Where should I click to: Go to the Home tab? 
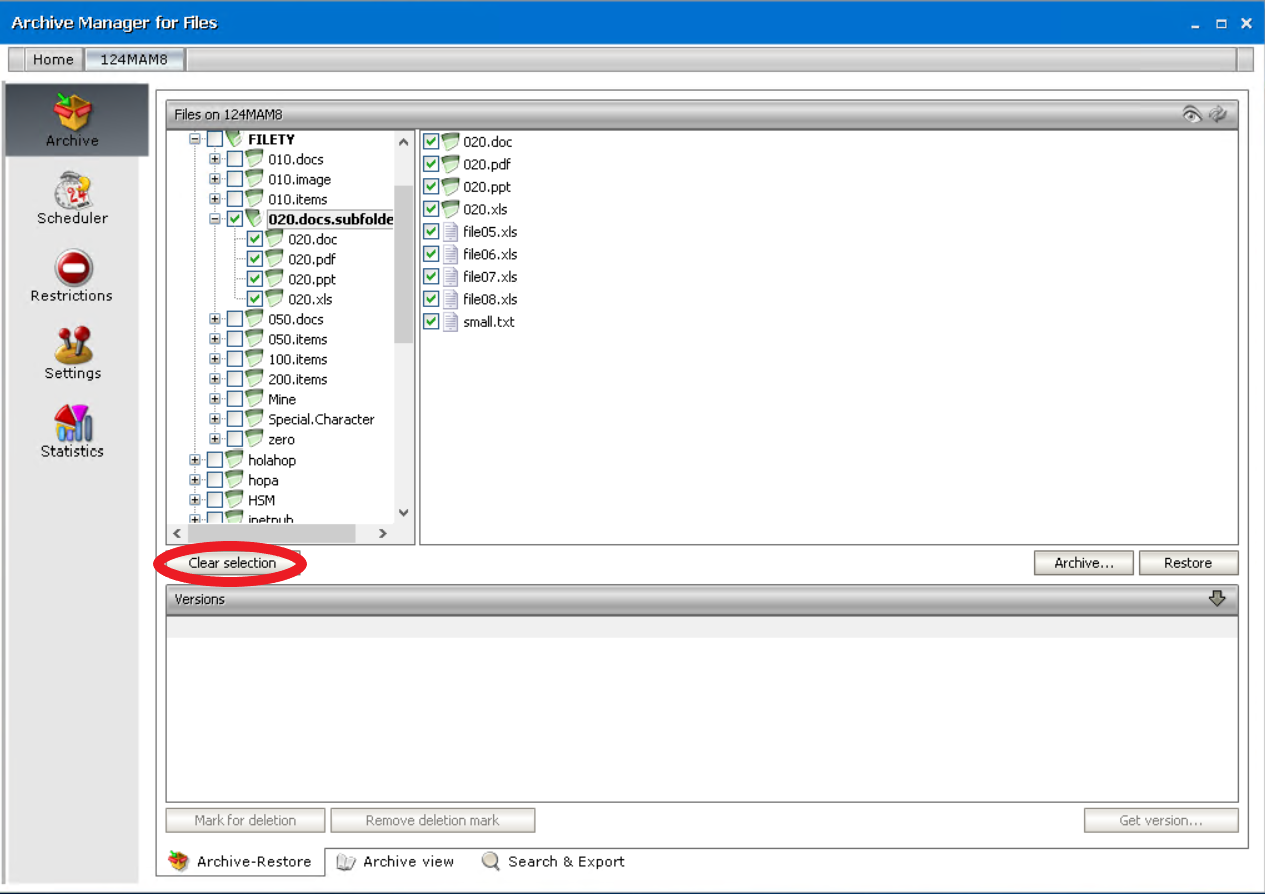point(54,59)
